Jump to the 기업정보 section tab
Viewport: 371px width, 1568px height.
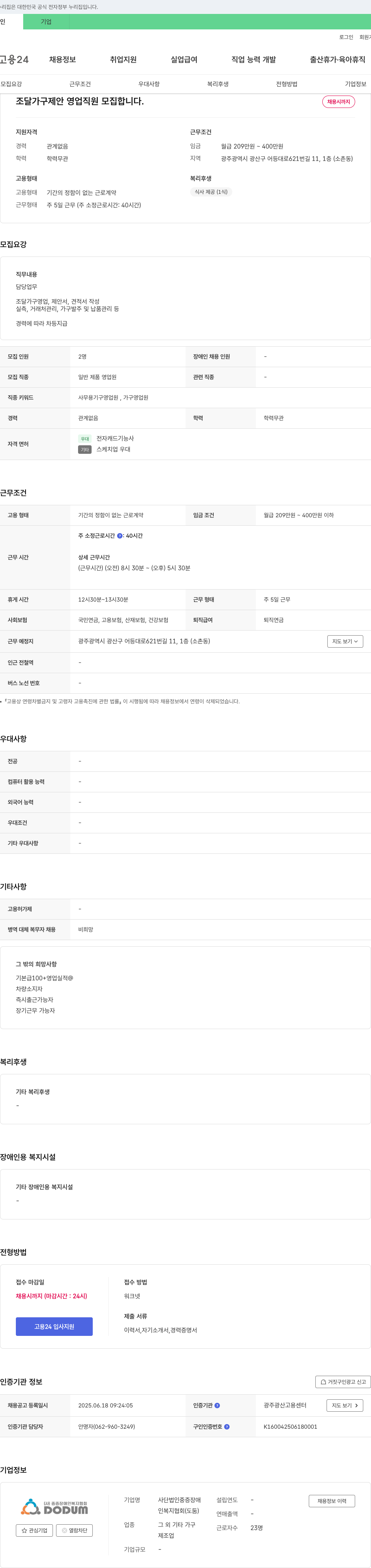[x=356, y=84]
